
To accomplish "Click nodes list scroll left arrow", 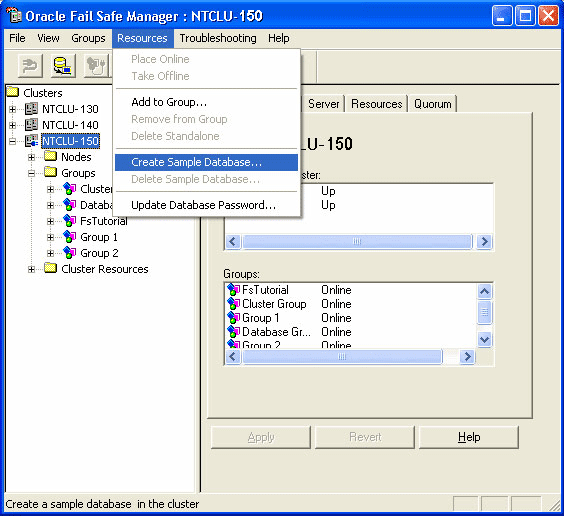I will pos(233,241).
